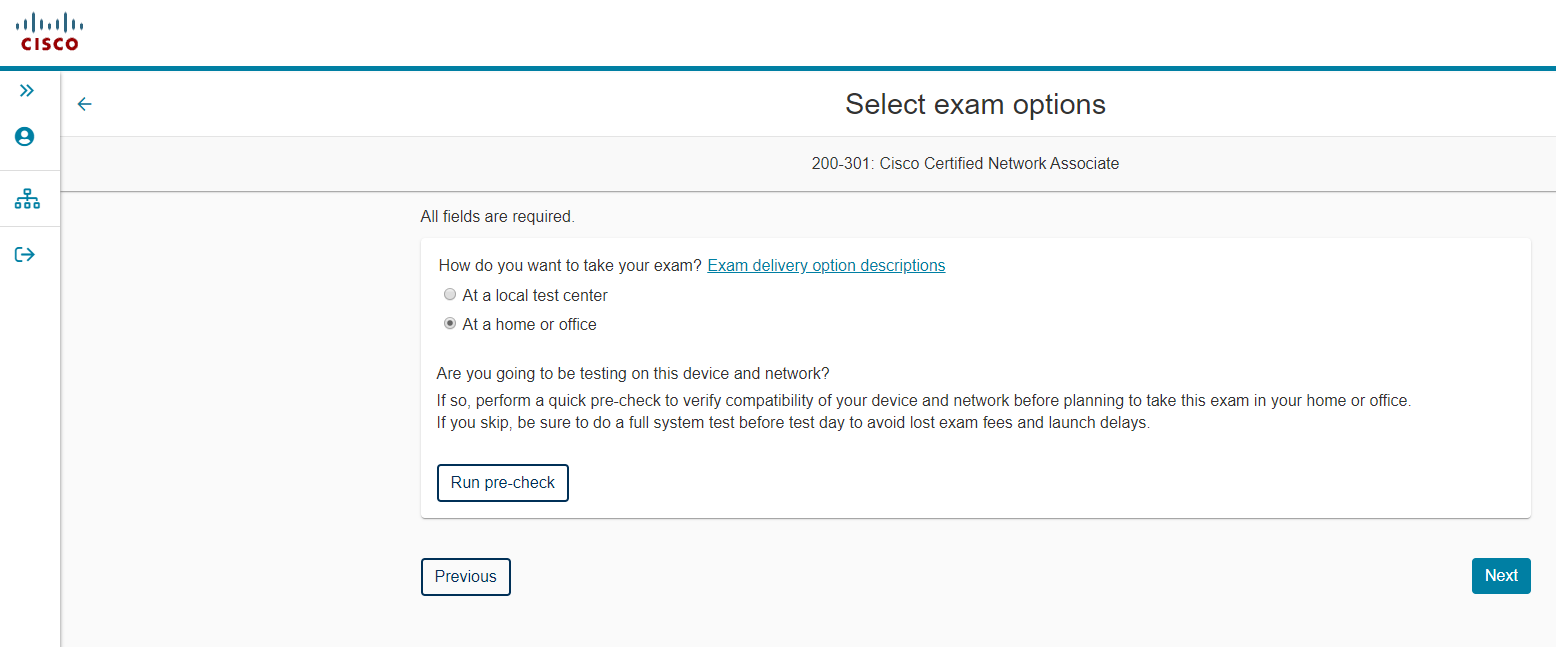Click 'All fields are required' text
The height and width of the screenshot is (647, 1556).
498,216
